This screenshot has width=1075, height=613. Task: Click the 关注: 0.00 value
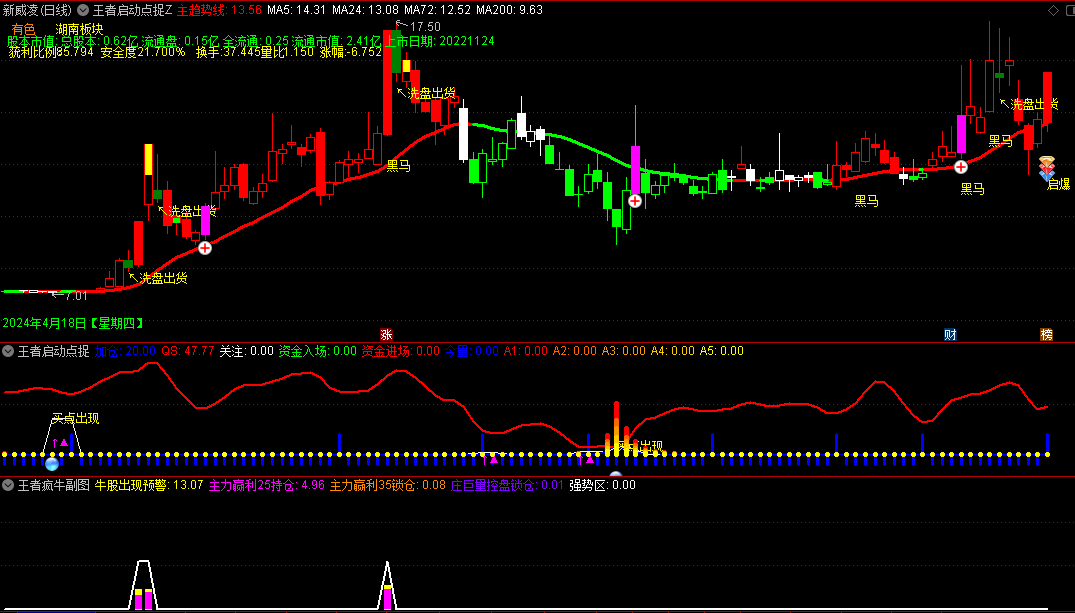tap(246, 351)
